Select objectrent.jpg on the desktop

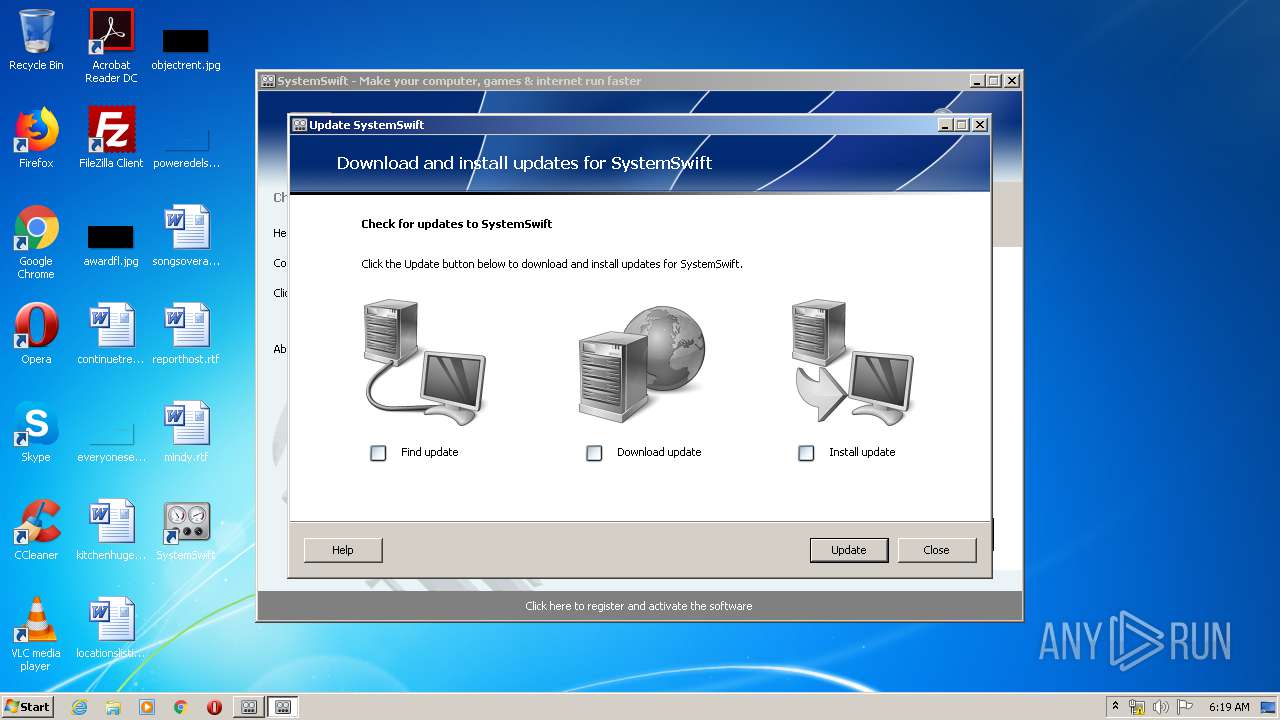186,49
